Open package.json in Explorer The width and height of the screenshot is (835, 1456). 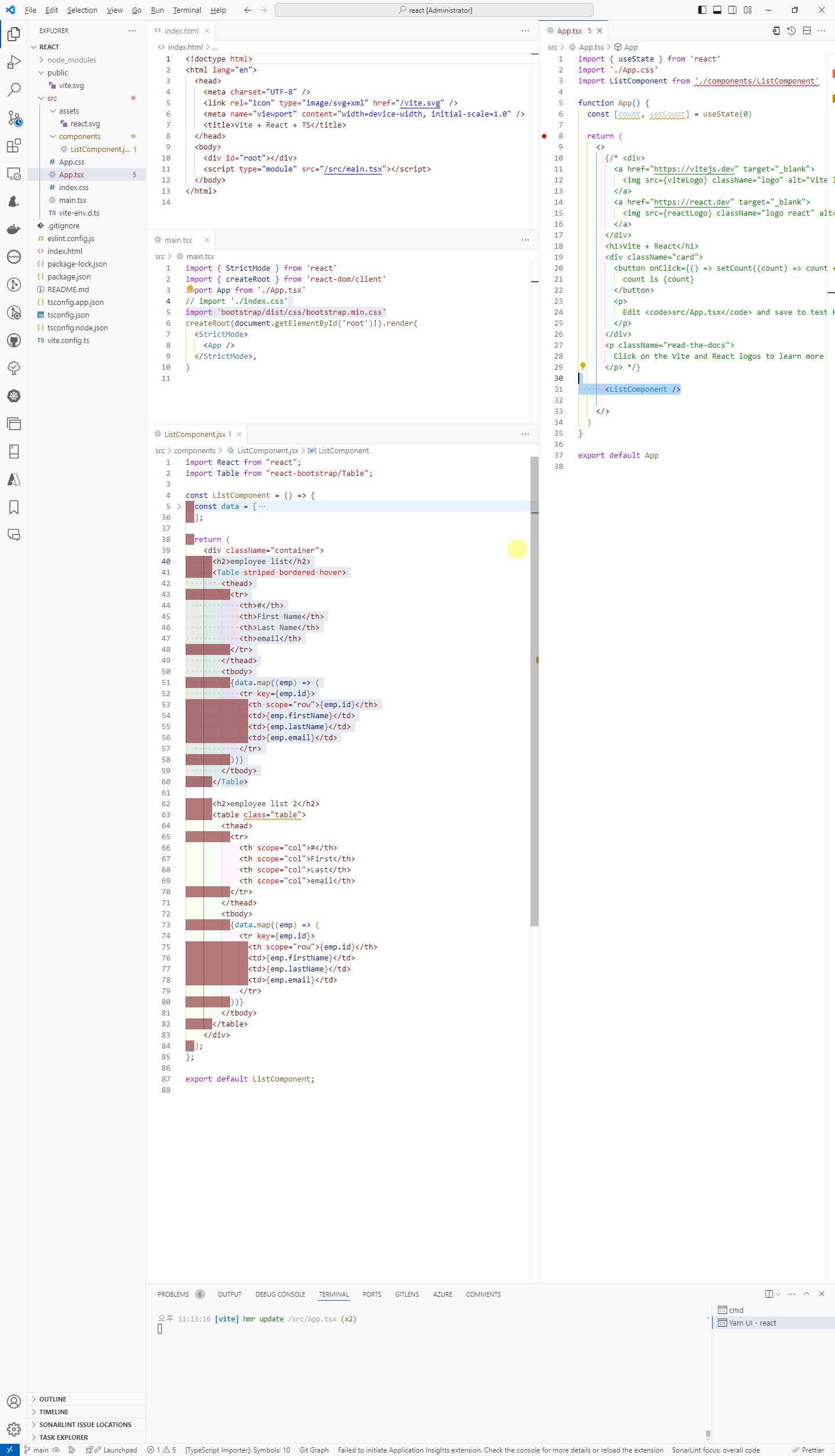point(69,276)
